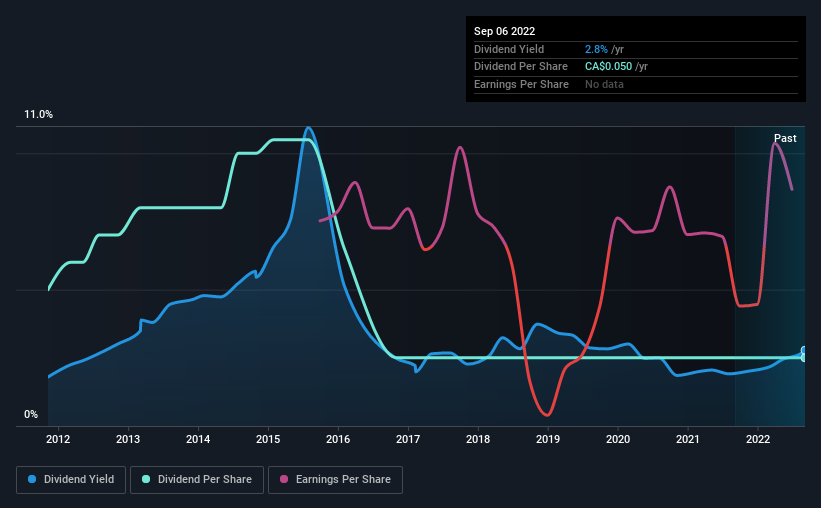This screenshot has width=821, height=508.
Task: Click the No data earnings value
Action: [x=604, y=84]
